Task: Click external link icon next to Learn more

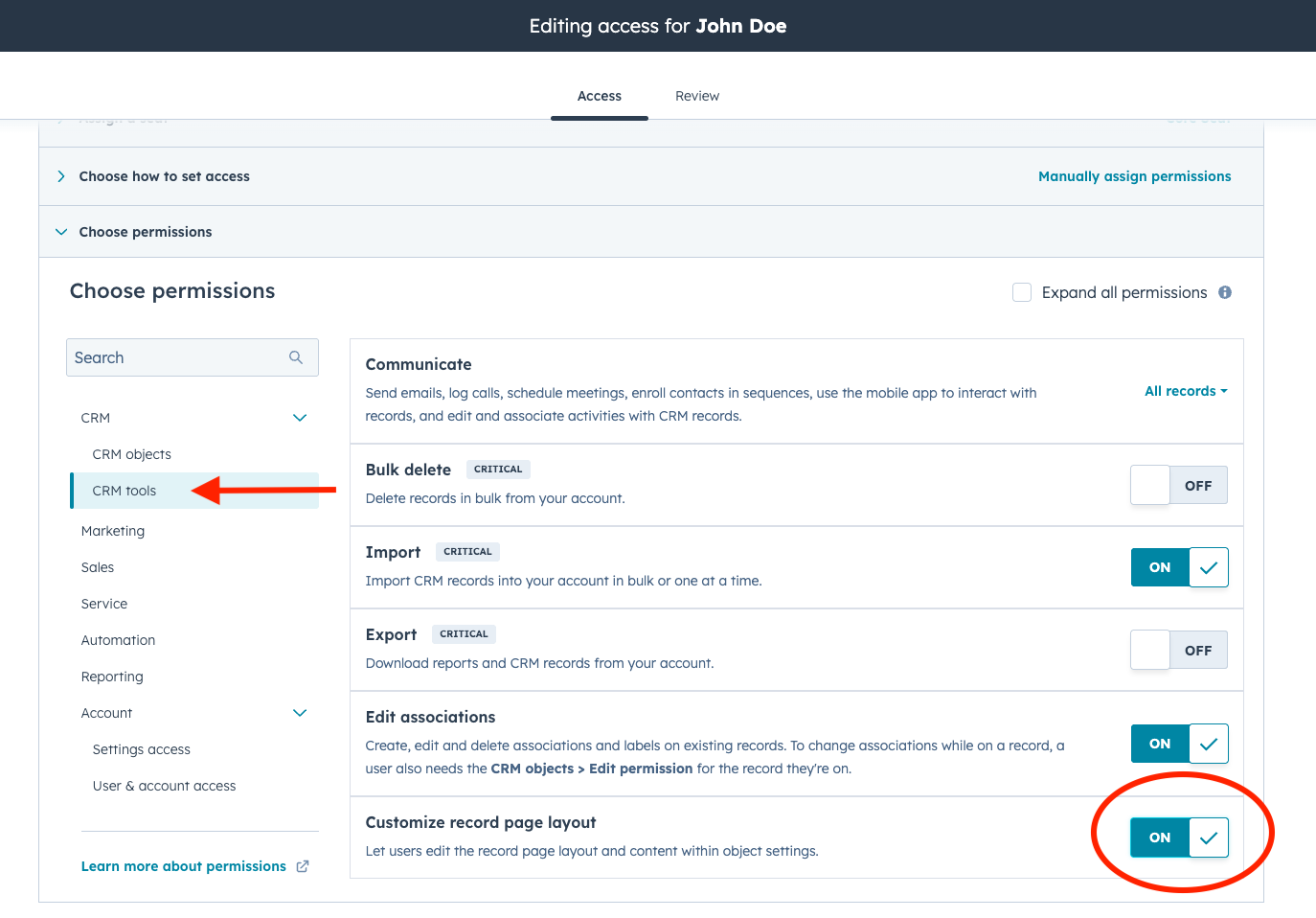Action: tap(303, 866)
